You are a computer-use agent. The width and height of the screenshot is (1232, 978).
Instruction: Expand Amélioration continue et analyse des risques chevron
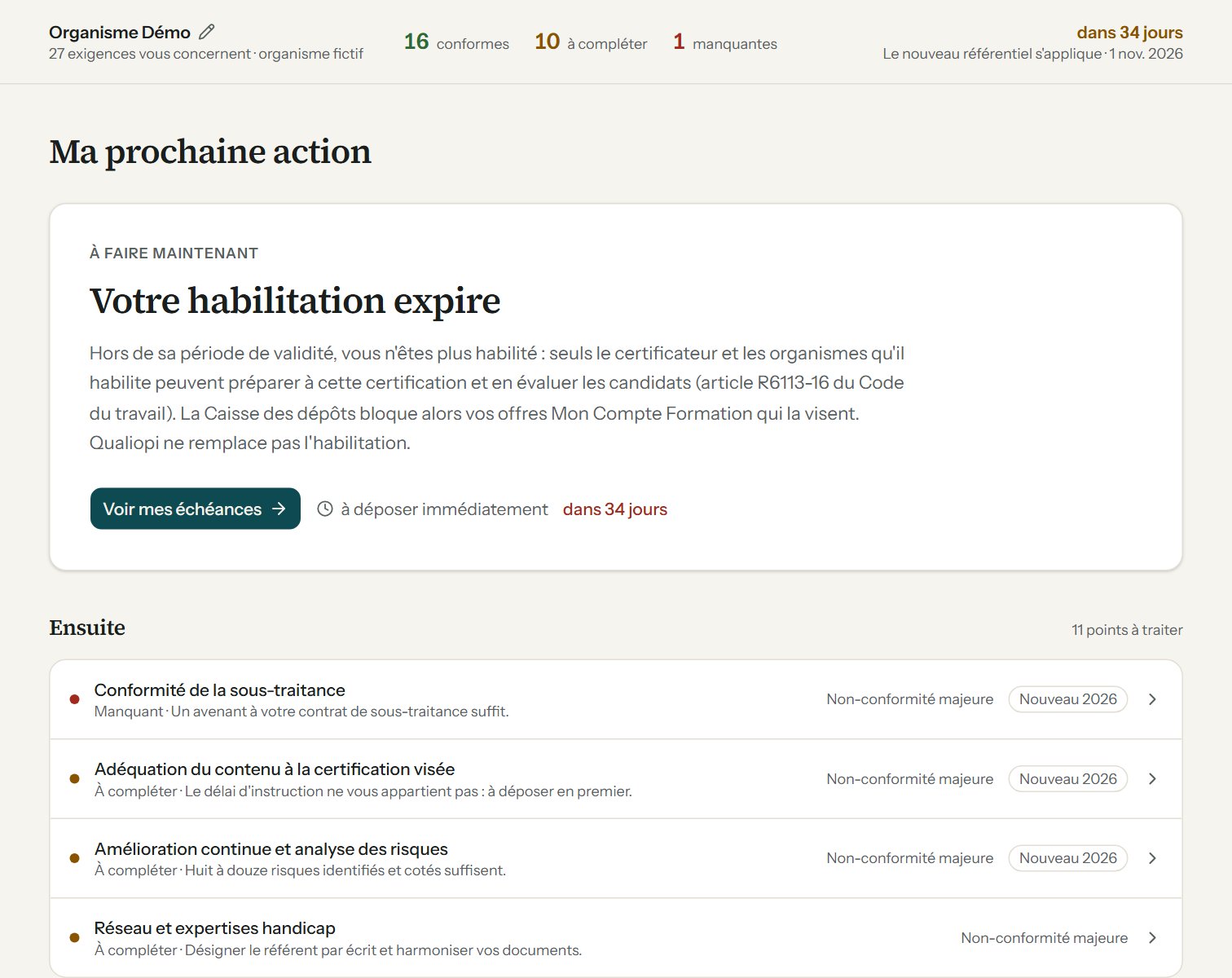click(x=1152, y=858)
